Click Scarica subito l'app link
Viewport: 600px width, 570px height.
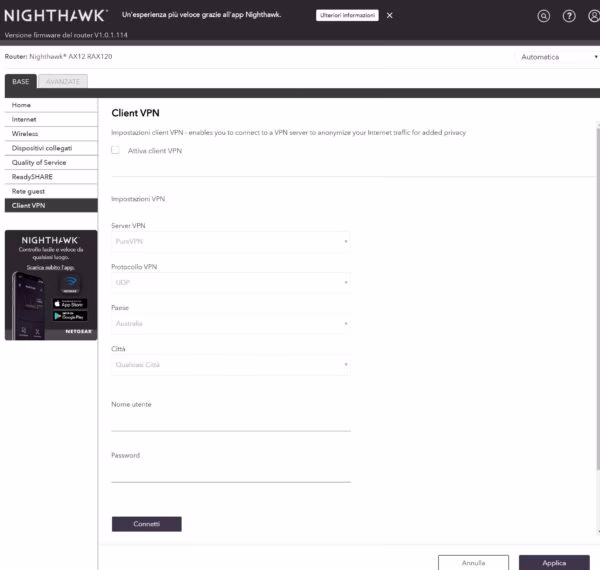[x=51, y=267]
